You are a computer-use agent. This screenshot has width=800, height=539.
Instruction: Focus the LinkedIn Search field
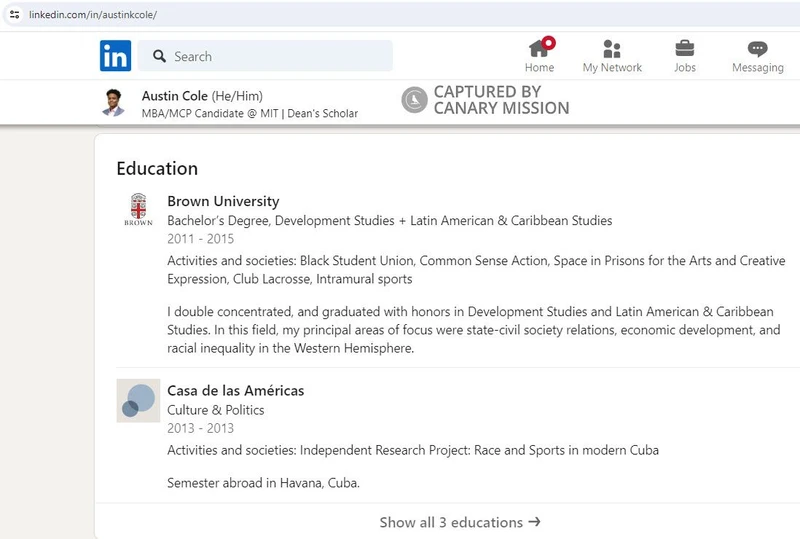pos(265,56)
